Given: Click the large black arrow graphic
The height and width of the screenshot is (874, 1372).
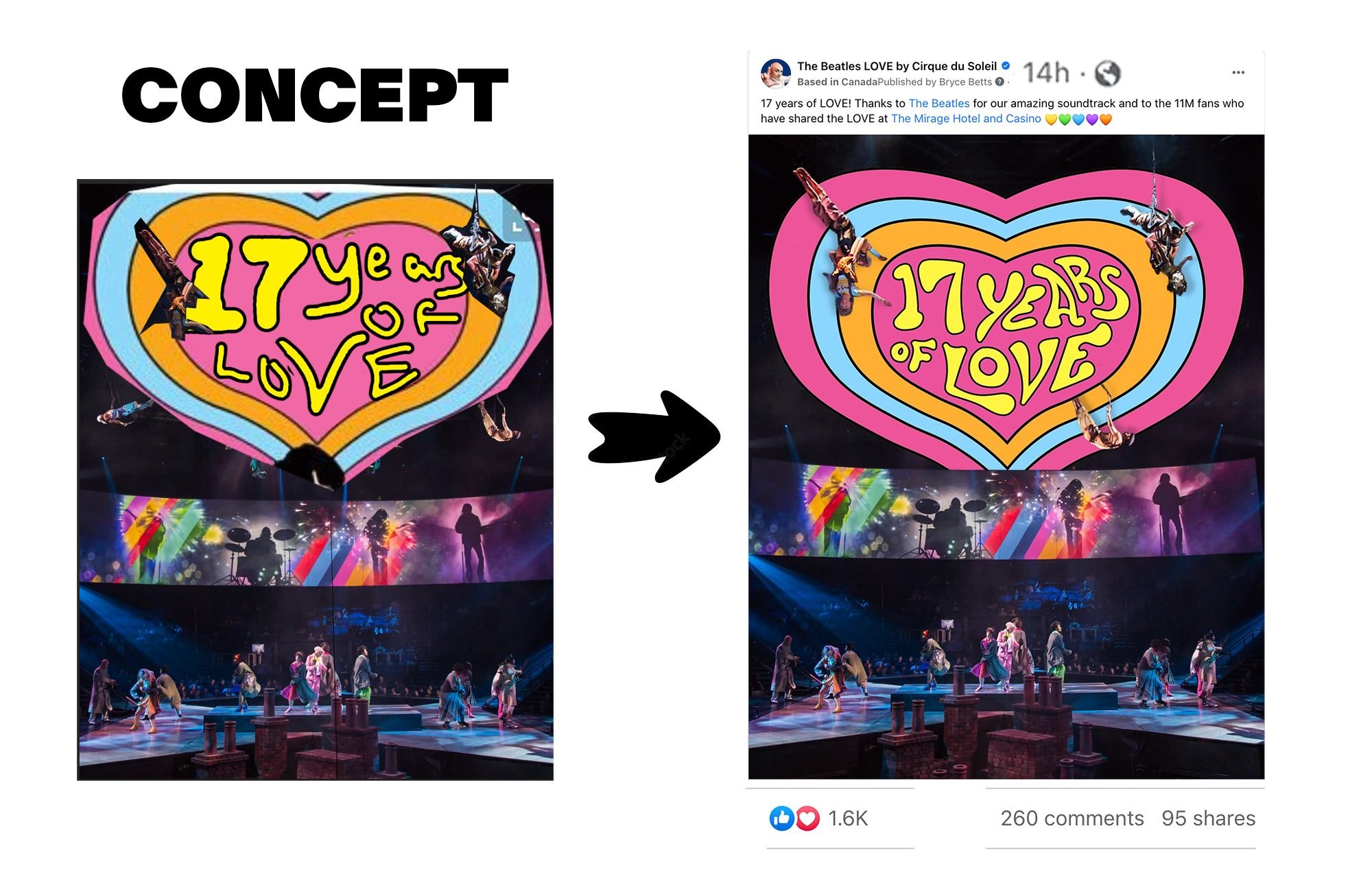Looking at the screenshot, I should tap(654, 437).
